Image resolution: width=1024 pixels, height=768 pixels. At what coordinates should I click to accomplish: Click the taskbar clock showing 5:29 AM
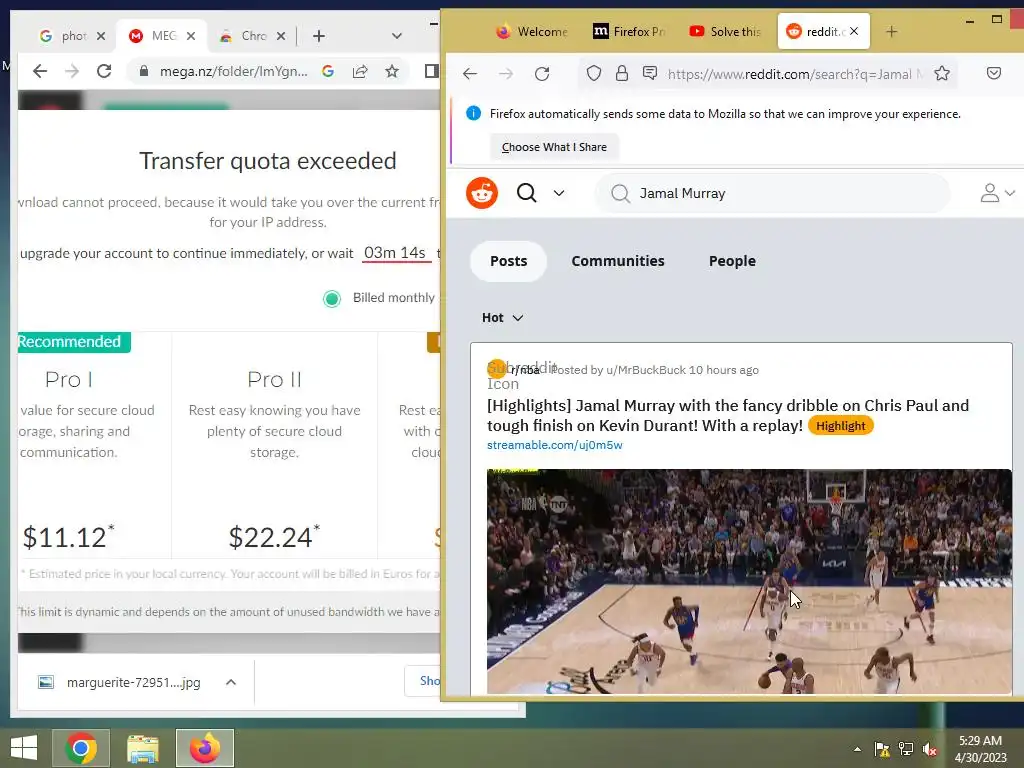(x=980, y=749)
